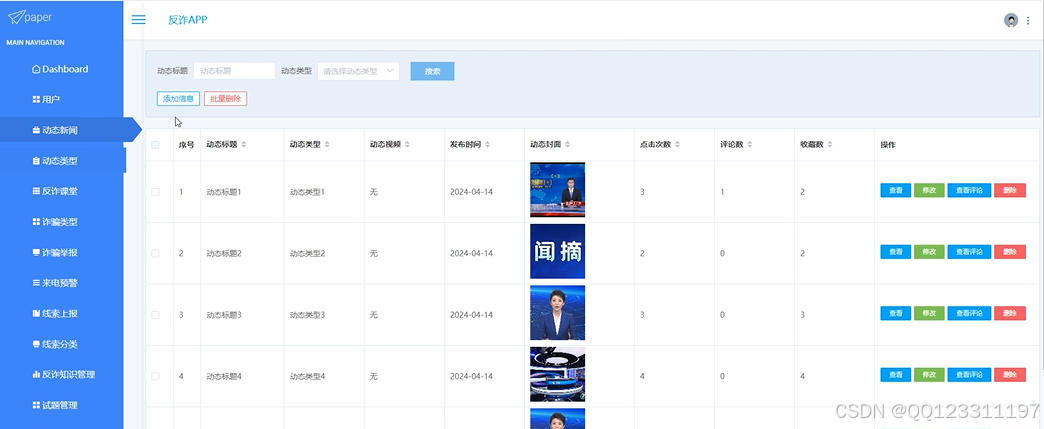Screen dimensions: 1044x429
Task: Sort by 动态视频 column arrows
Action: point(407,145)
